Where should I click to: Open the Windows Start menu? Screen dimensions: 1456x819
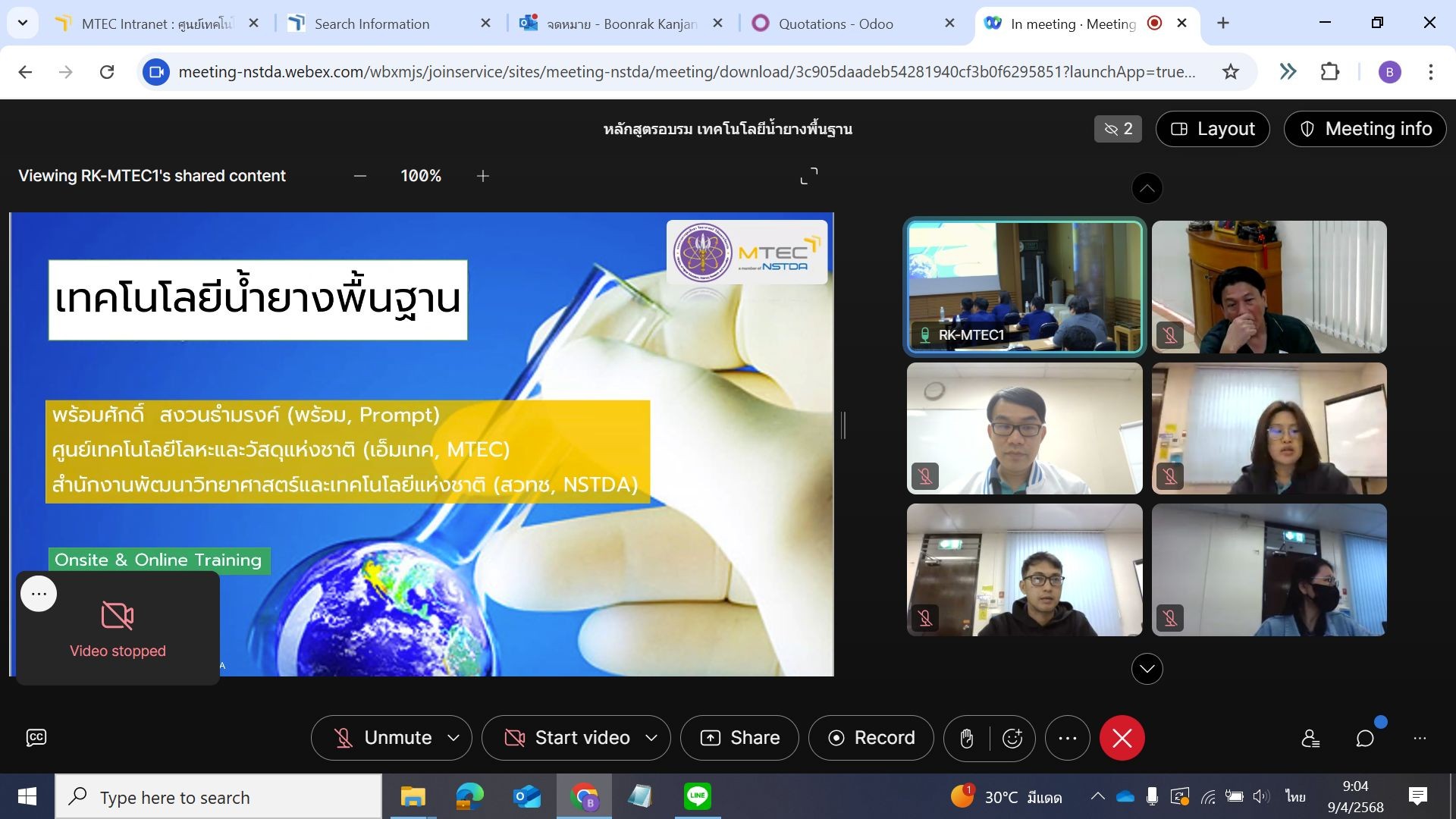coord(27,796)
